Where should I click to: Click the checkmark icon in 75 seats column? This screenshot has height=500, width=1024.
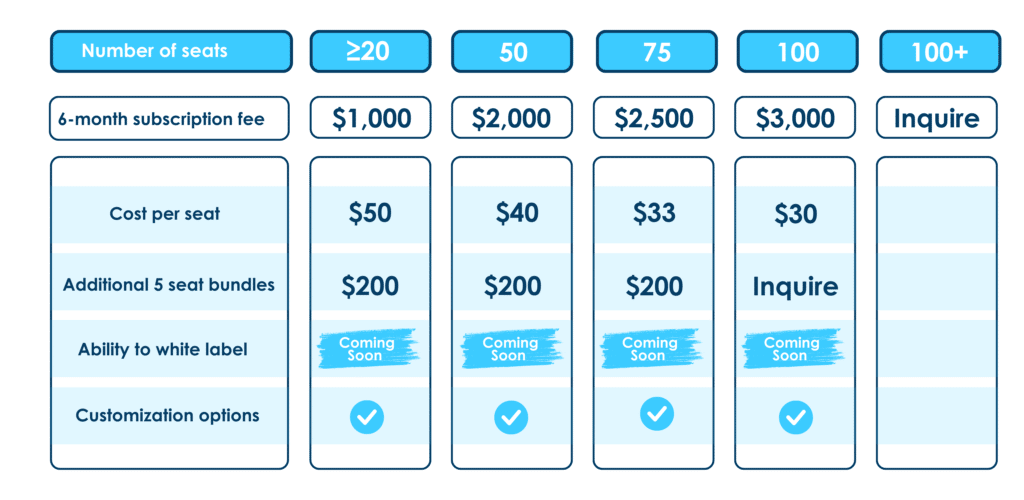656,414
